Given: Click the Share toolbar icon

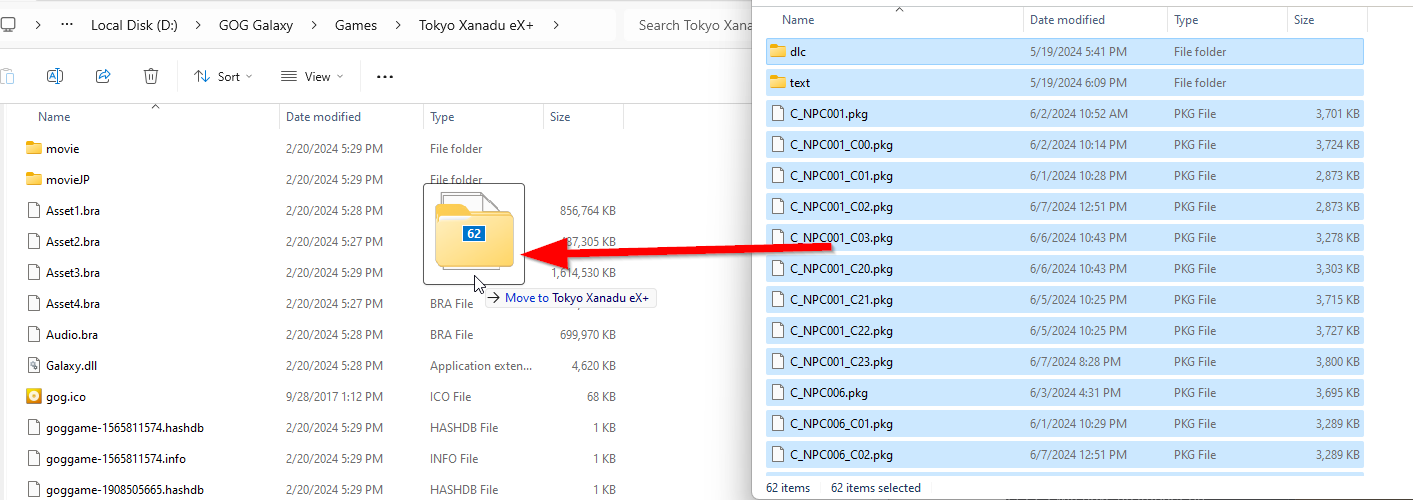Looking at the screenshot, I should click(x=103, y=76).
